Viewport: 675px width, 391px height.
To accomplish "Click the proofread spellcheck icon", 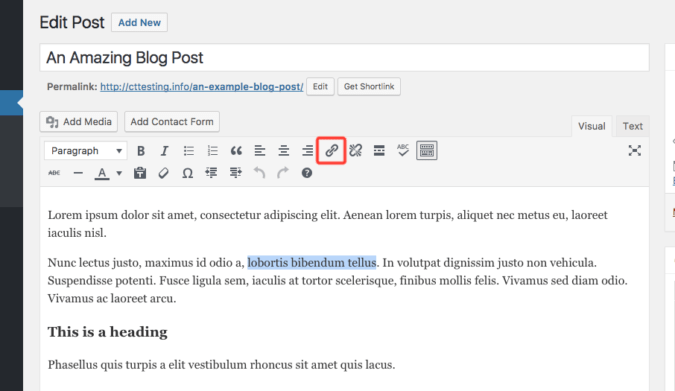I will (403, 151).
